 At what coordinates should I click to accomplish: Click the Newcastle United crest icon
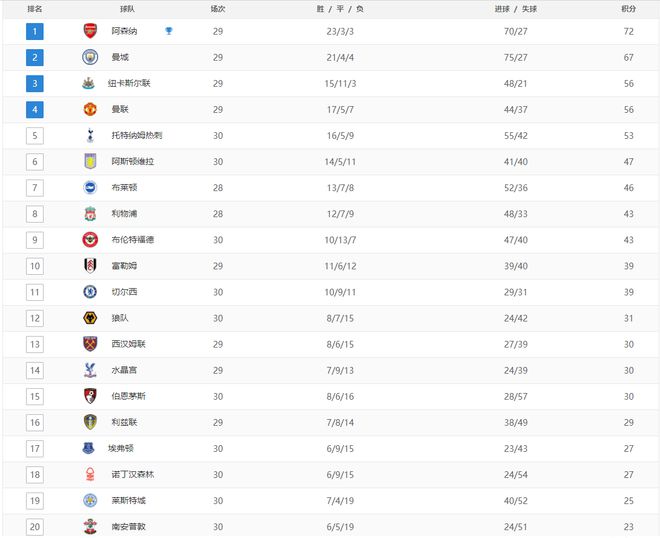pyautogui.click(x=88, y=83)
